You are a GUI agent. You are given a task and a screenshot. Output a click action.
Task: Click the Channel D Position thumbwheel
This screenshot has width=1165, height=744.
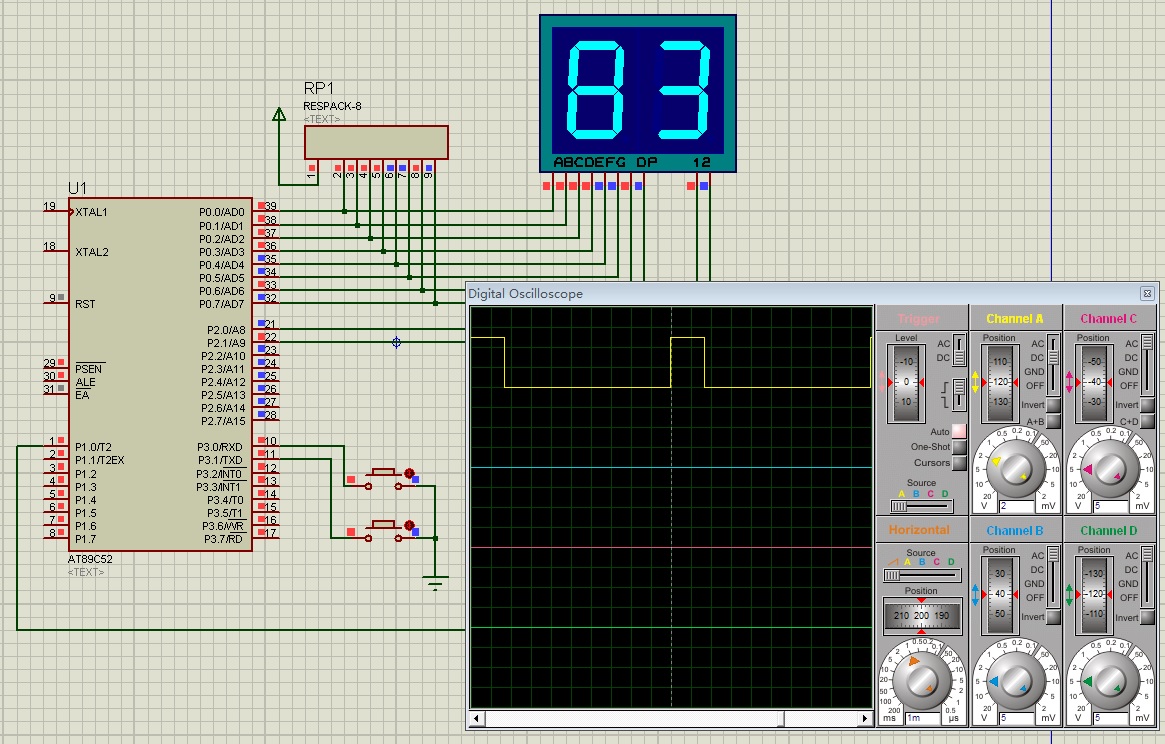[1094, 594]
